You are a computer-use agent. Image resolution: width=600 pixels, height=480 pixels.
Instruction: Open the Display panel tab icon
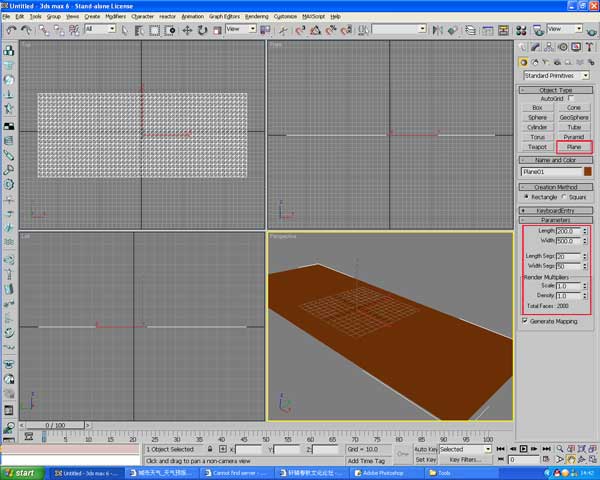[x=576, y=46]
